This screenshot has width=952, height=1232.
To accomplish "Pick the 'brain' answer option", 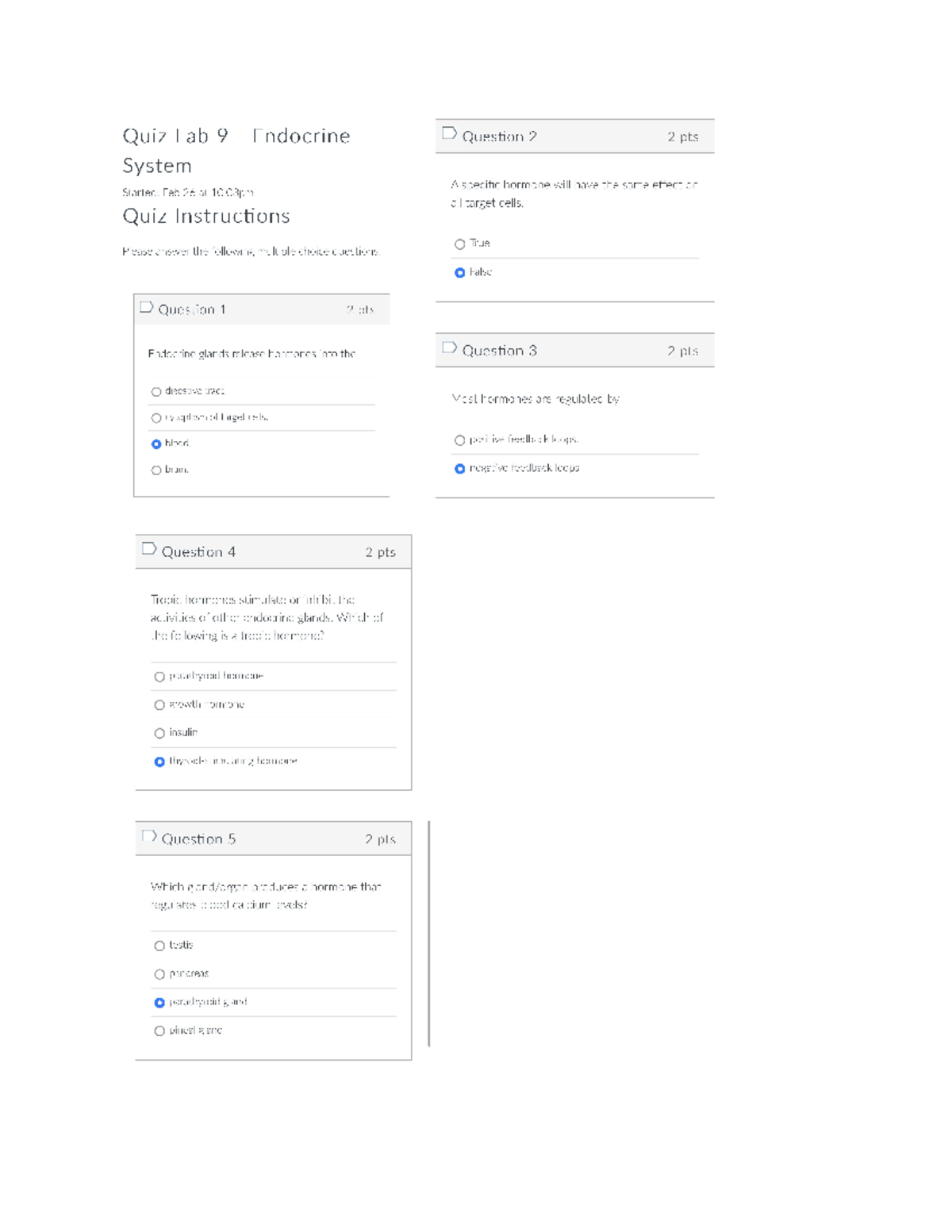I will [156, 470].
